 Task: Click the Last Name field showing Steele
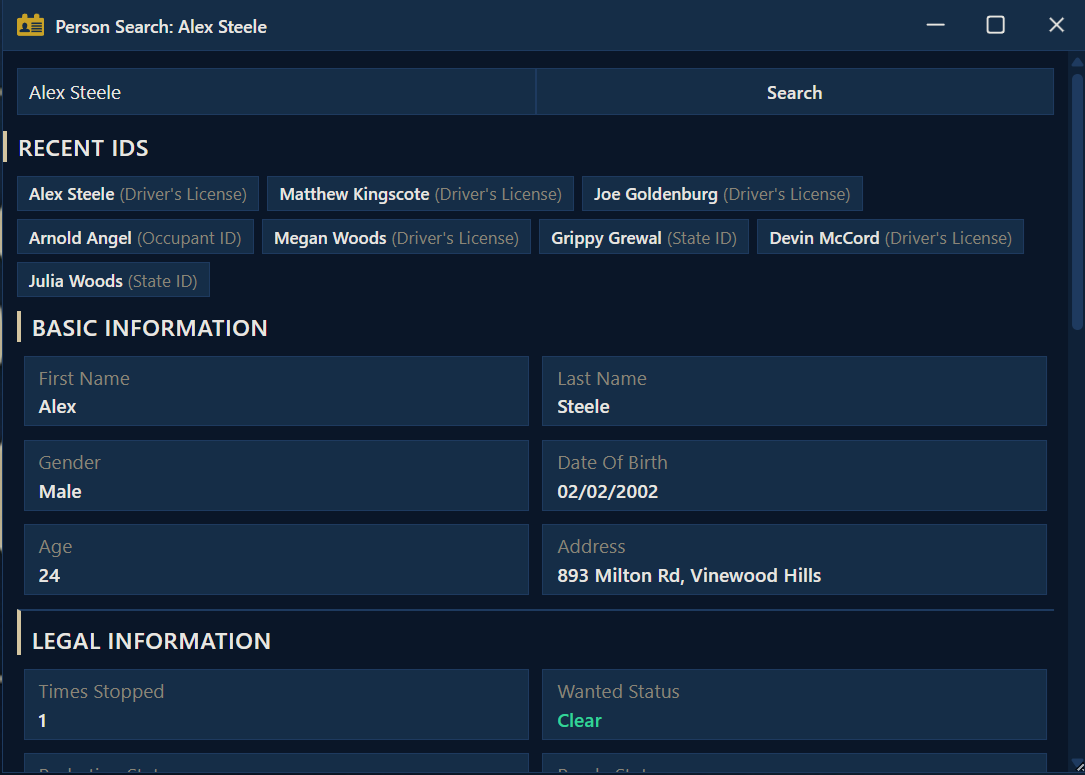794,391
